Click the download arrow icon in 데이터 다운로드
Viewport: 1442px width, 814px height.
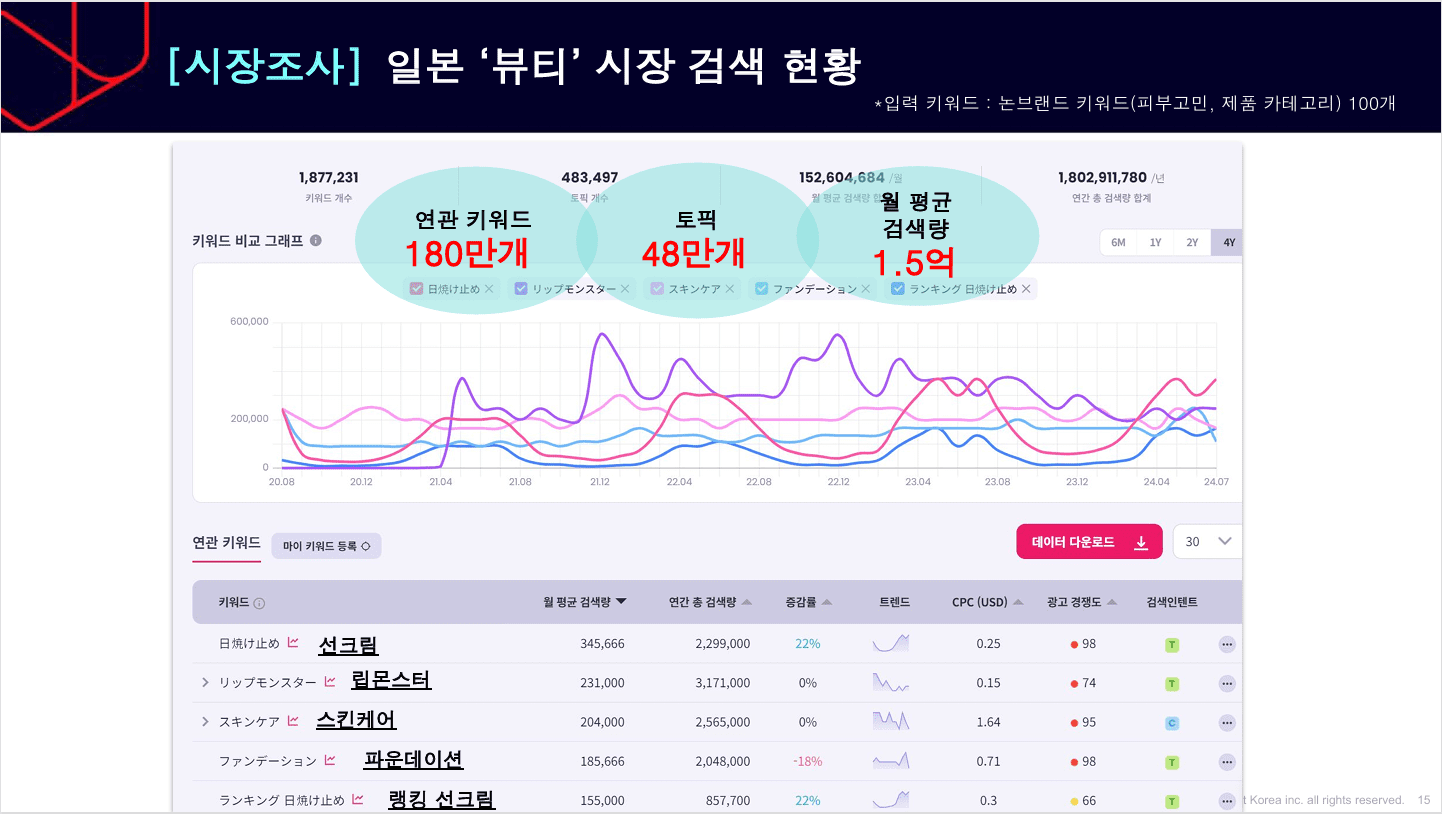pyautogui.click(x=1141, y=542)
